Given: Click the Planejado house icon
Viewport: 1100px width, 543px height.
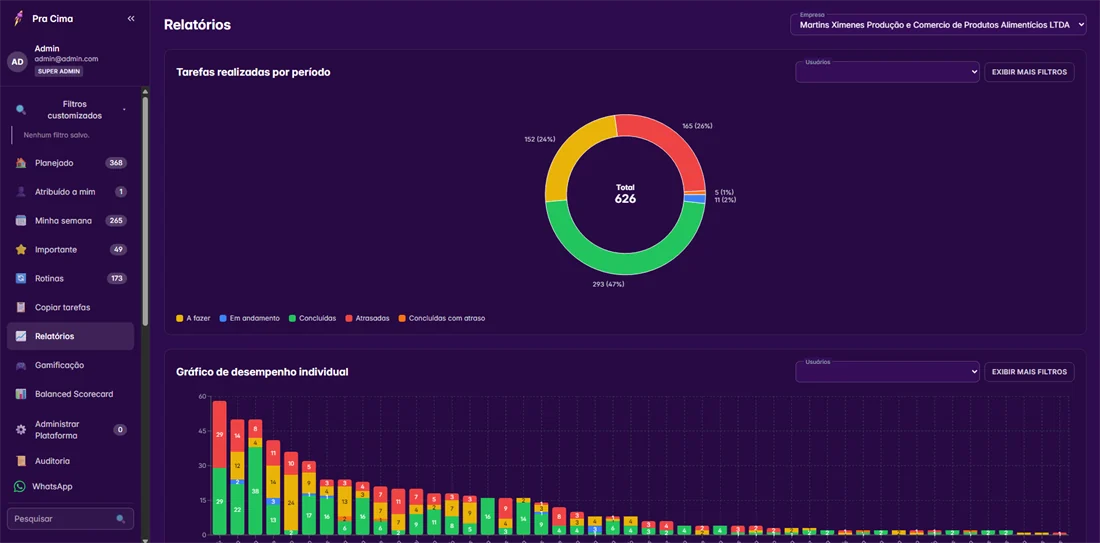Looking at the screenshot, I should coord(21,163).
